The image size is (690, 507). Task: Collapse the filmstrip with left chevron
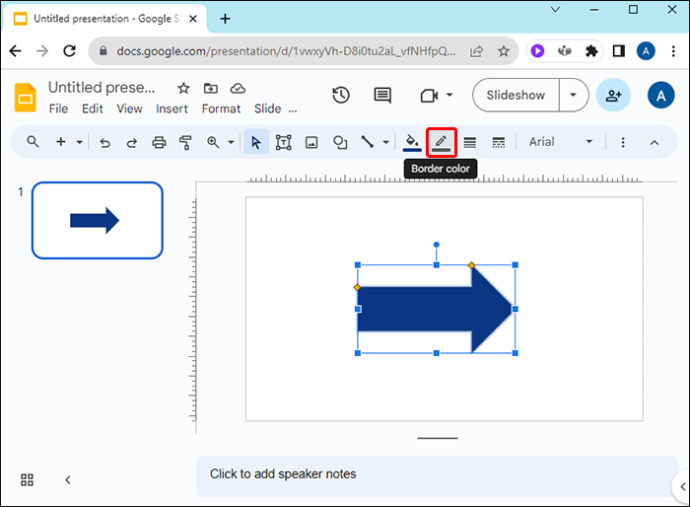68,480
